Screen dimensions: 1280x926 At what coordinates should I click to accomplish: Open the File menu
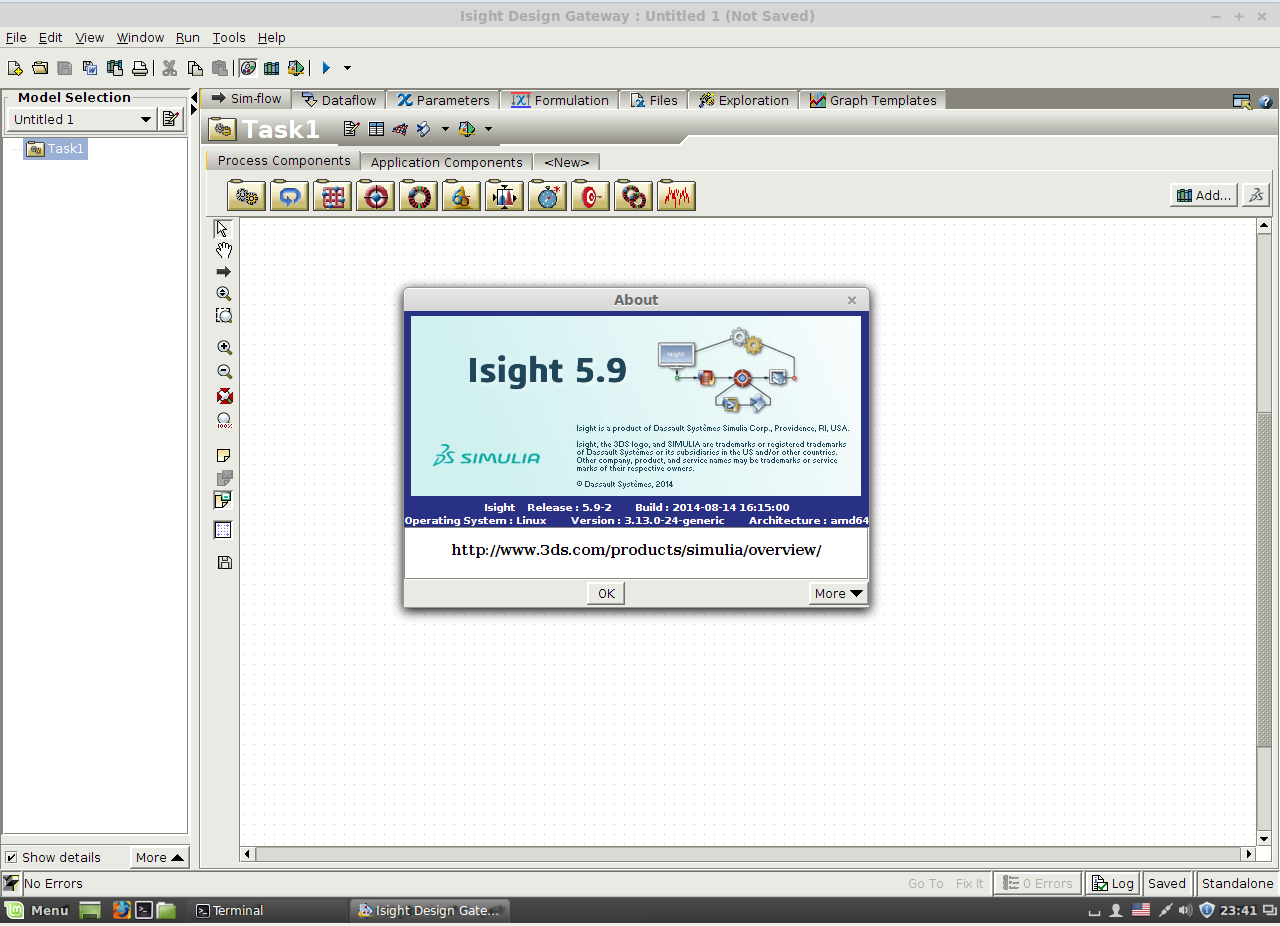pyautogui.click(x=16, y=37)
